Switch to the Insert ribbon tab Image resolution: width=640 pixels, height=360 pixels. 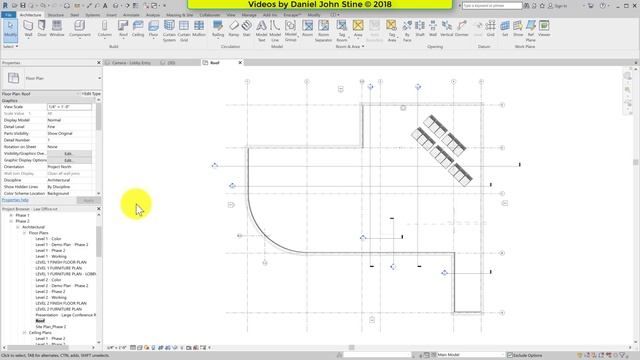(x=111, y=15)
